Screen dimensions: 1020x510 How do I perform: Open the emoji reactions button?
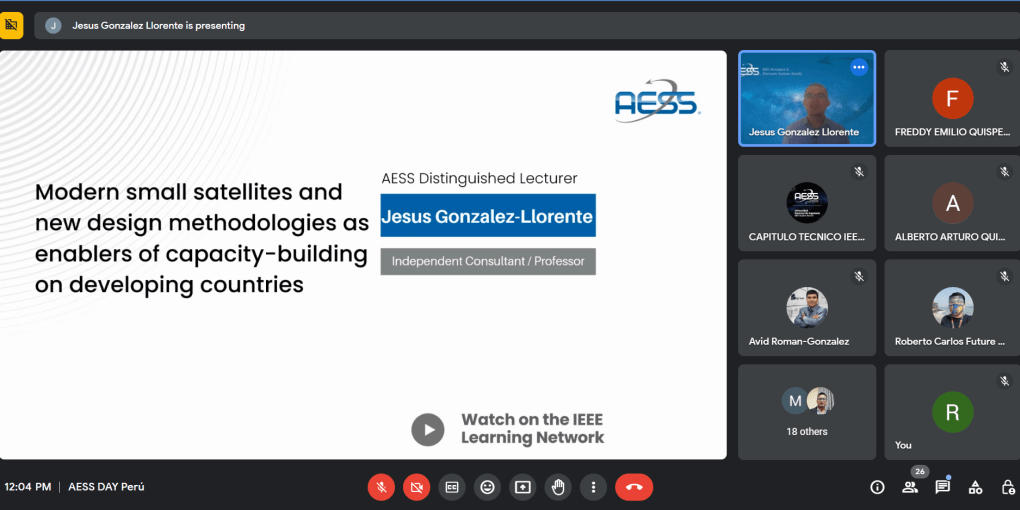tap(487, 487)
